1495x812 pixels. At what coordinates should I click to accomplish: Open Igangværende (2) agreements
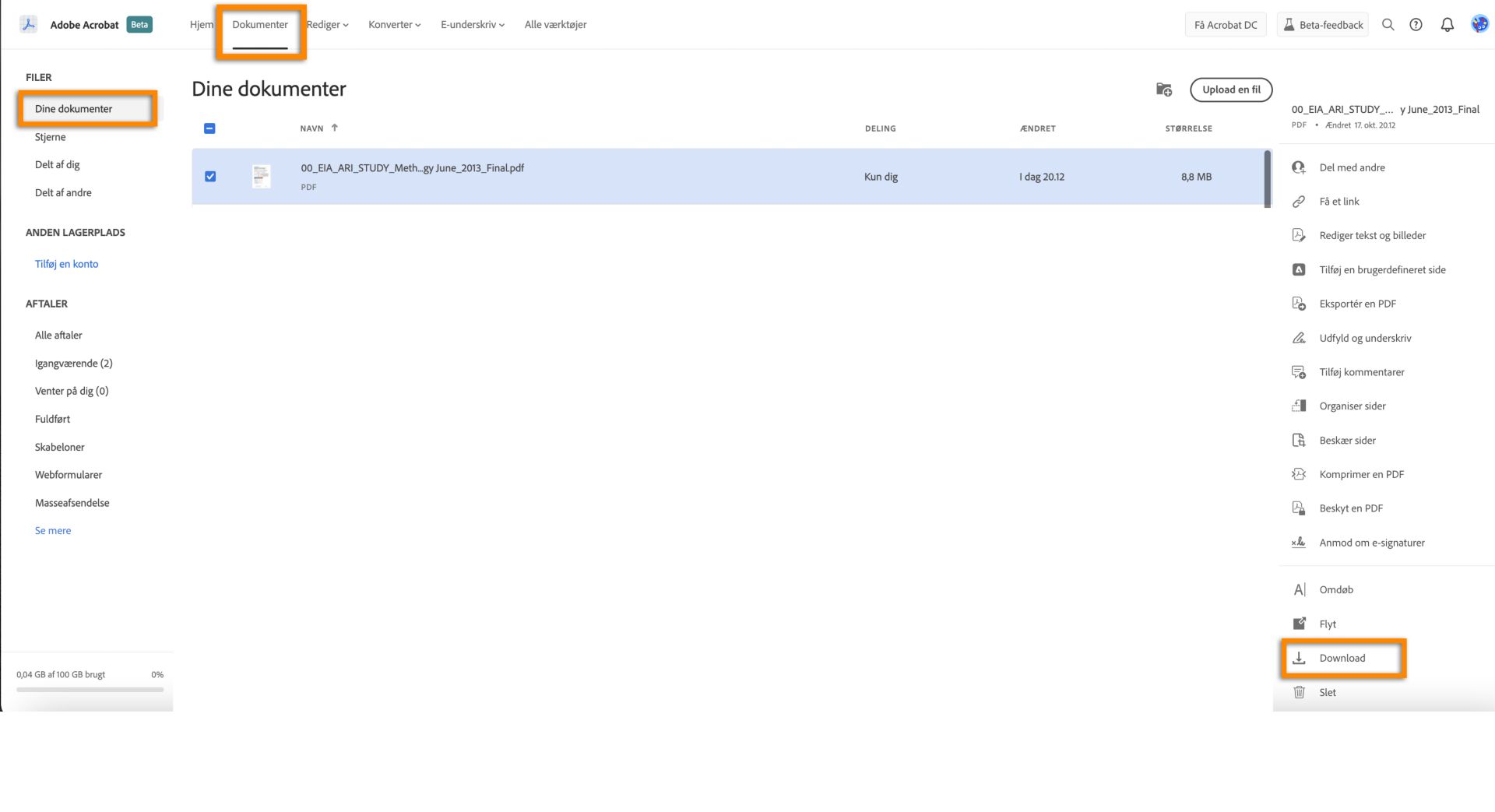(x=74, y=364)
